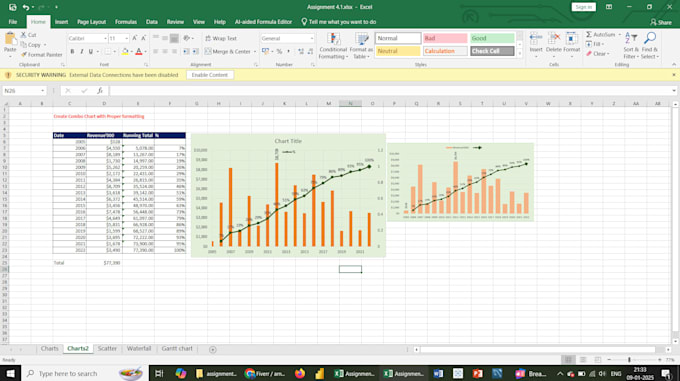
Task: Open the text orientation options
Action: pos(187,38)
